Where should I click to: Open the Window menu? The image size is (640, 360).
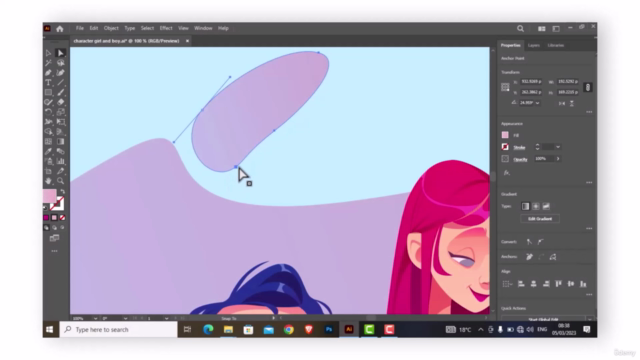coord(203,28)
